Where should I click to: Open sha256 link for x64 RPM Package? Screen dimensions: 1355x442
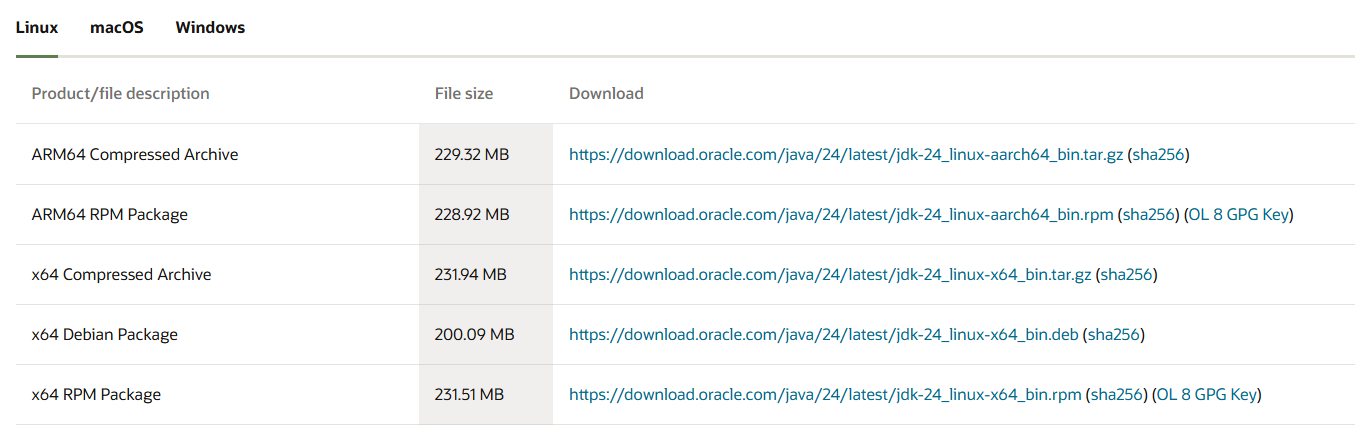(x=1117, y=395)
